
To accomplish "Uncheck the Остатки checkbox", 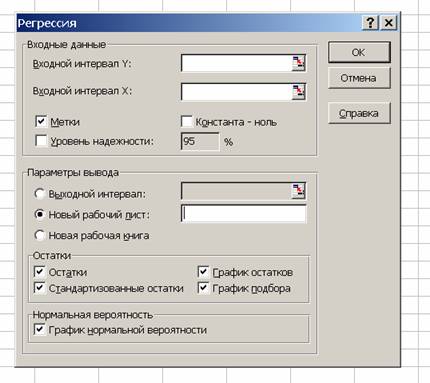I will pyautogui.click(x=39, y=272).
